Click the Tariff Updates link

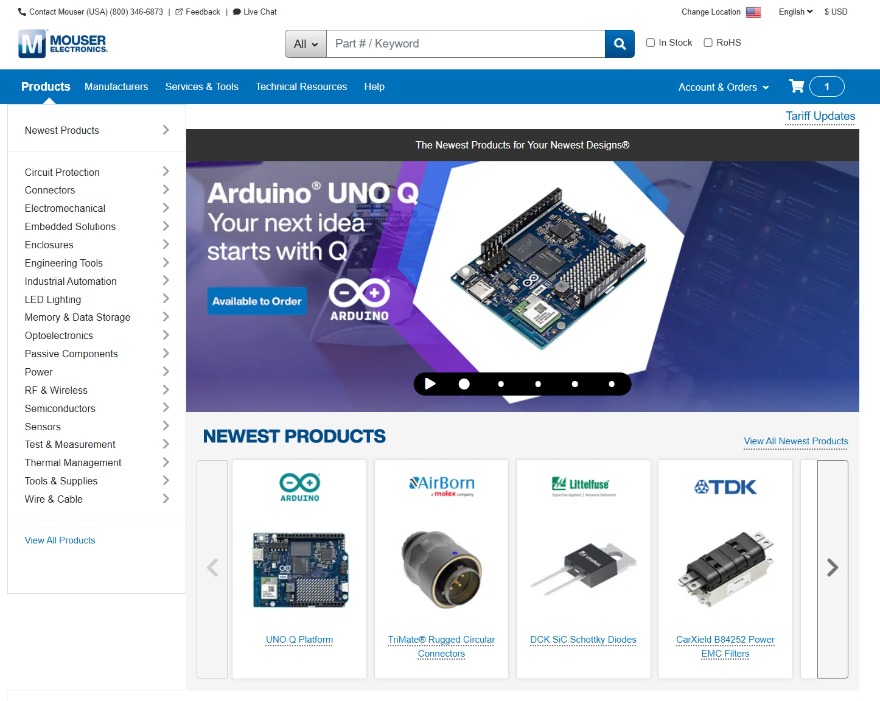pos(820,116)
